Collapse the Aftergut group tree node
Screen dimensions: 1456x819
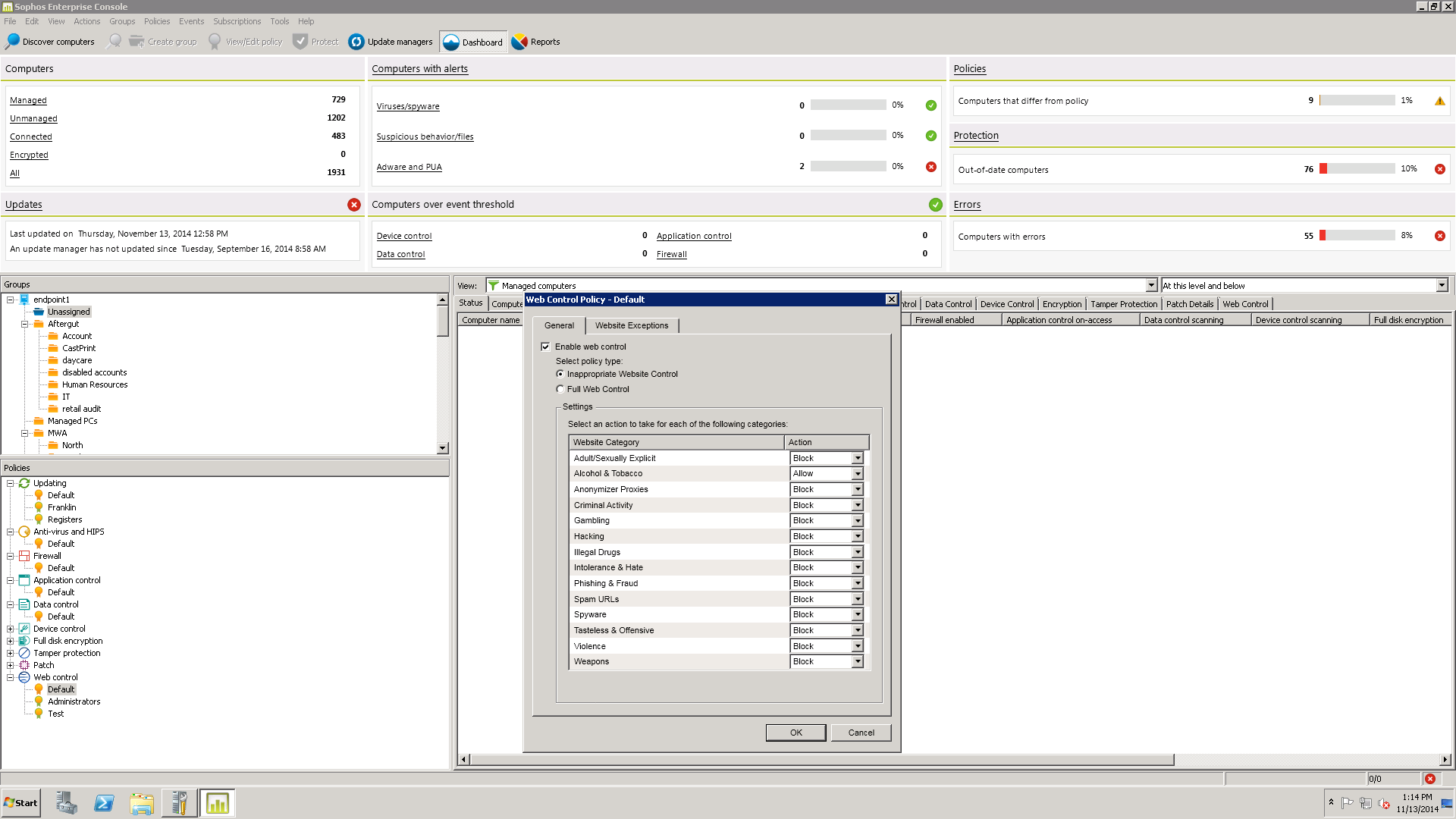click(25, 324)
